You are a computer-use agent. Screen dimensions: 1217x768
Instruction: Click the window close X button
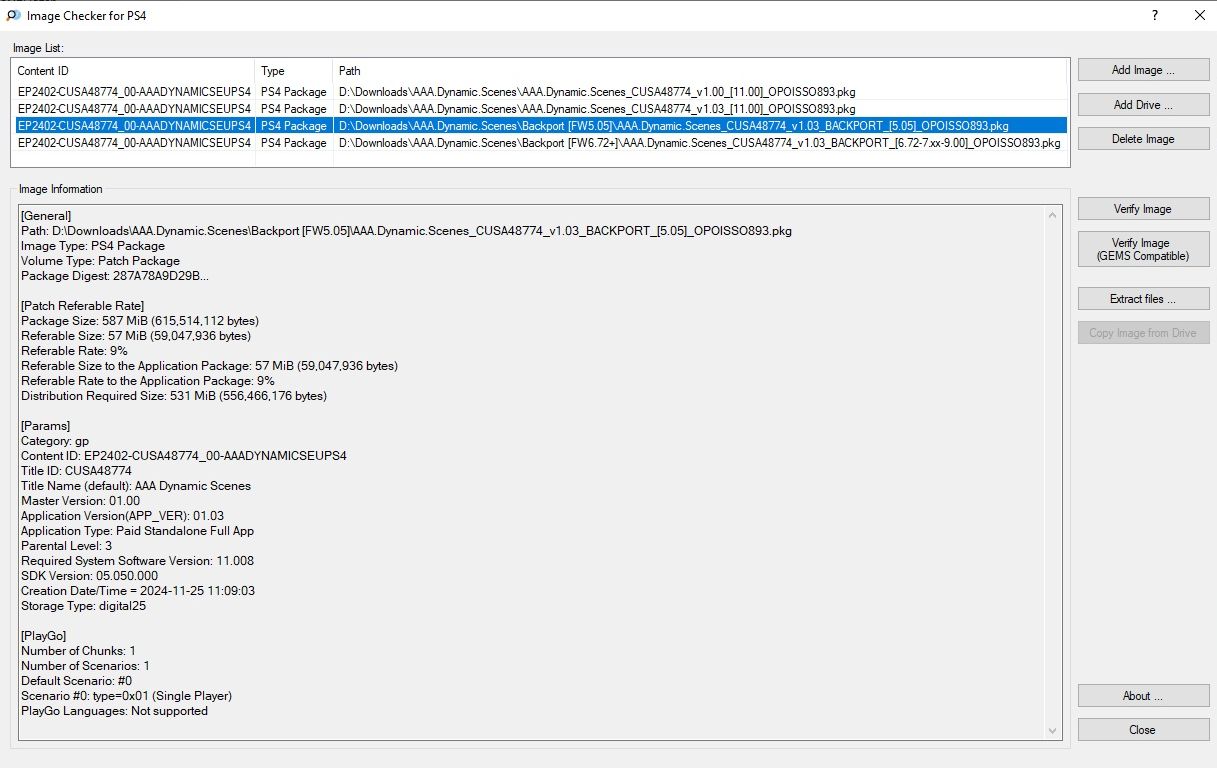[1199, 16]
